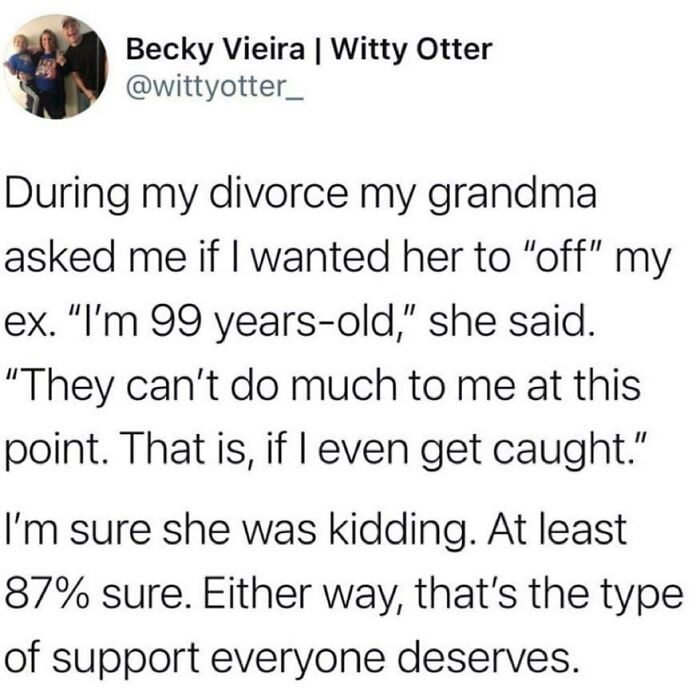
Task: Click the line starting They can't do much
Action: click(323, 387)
